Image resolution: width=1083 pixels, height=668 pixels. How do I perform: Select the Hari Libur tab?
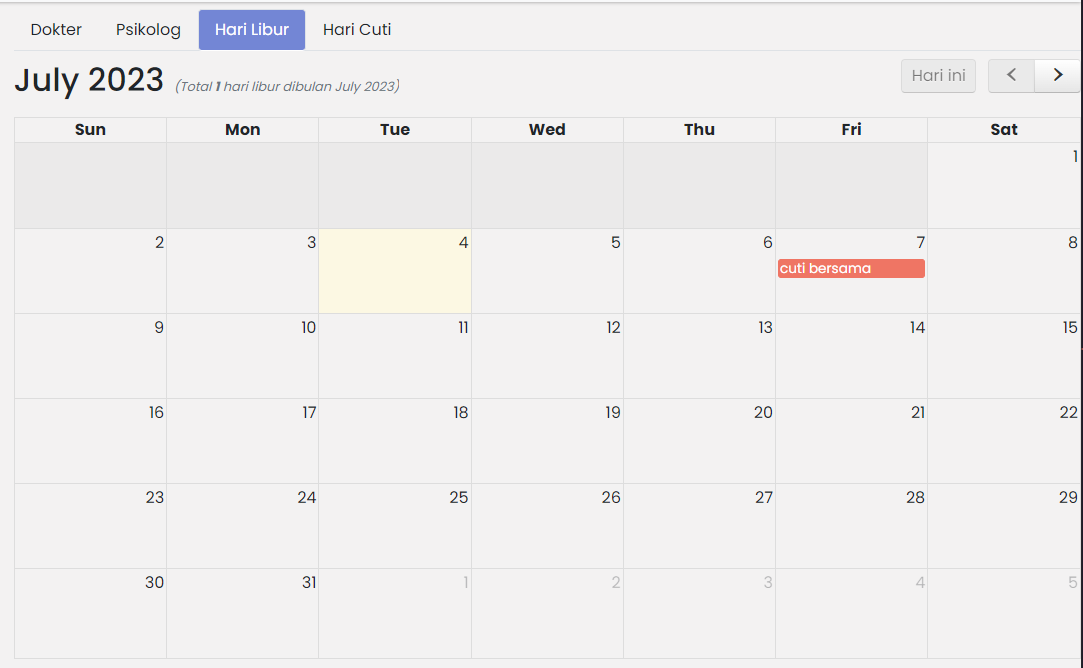251,30
